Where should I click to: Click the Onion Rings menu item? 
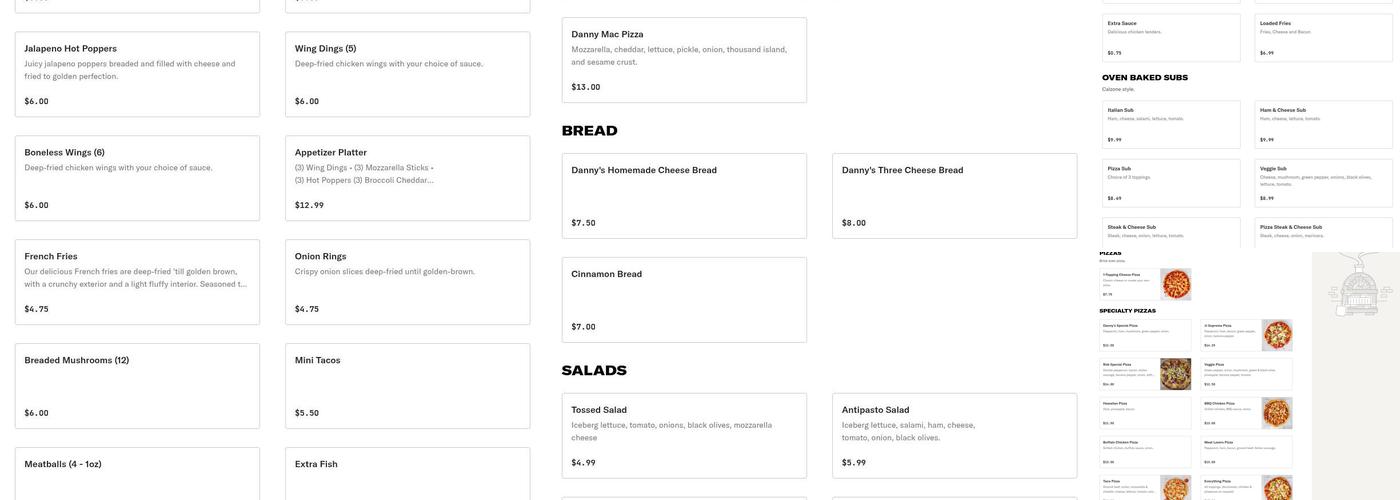pos(407,282)
